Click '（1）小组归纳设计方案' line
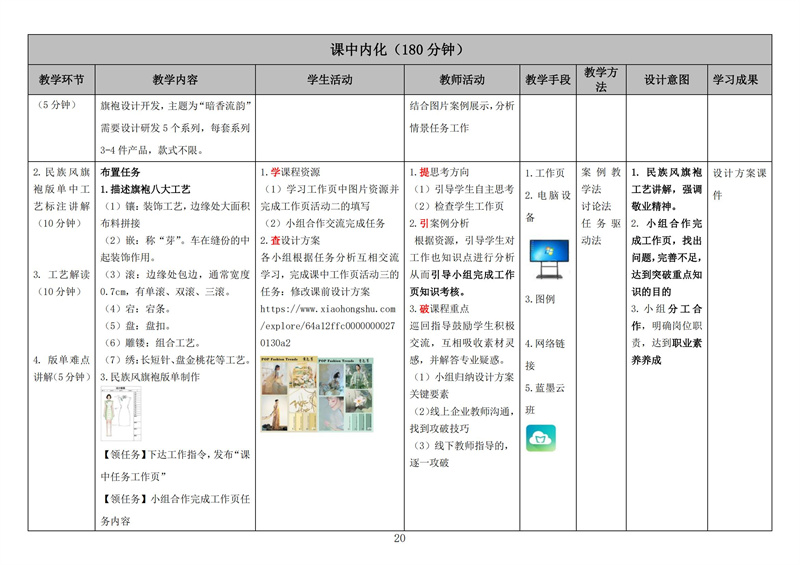Screen dimensions: 800x565 point(463,377)
